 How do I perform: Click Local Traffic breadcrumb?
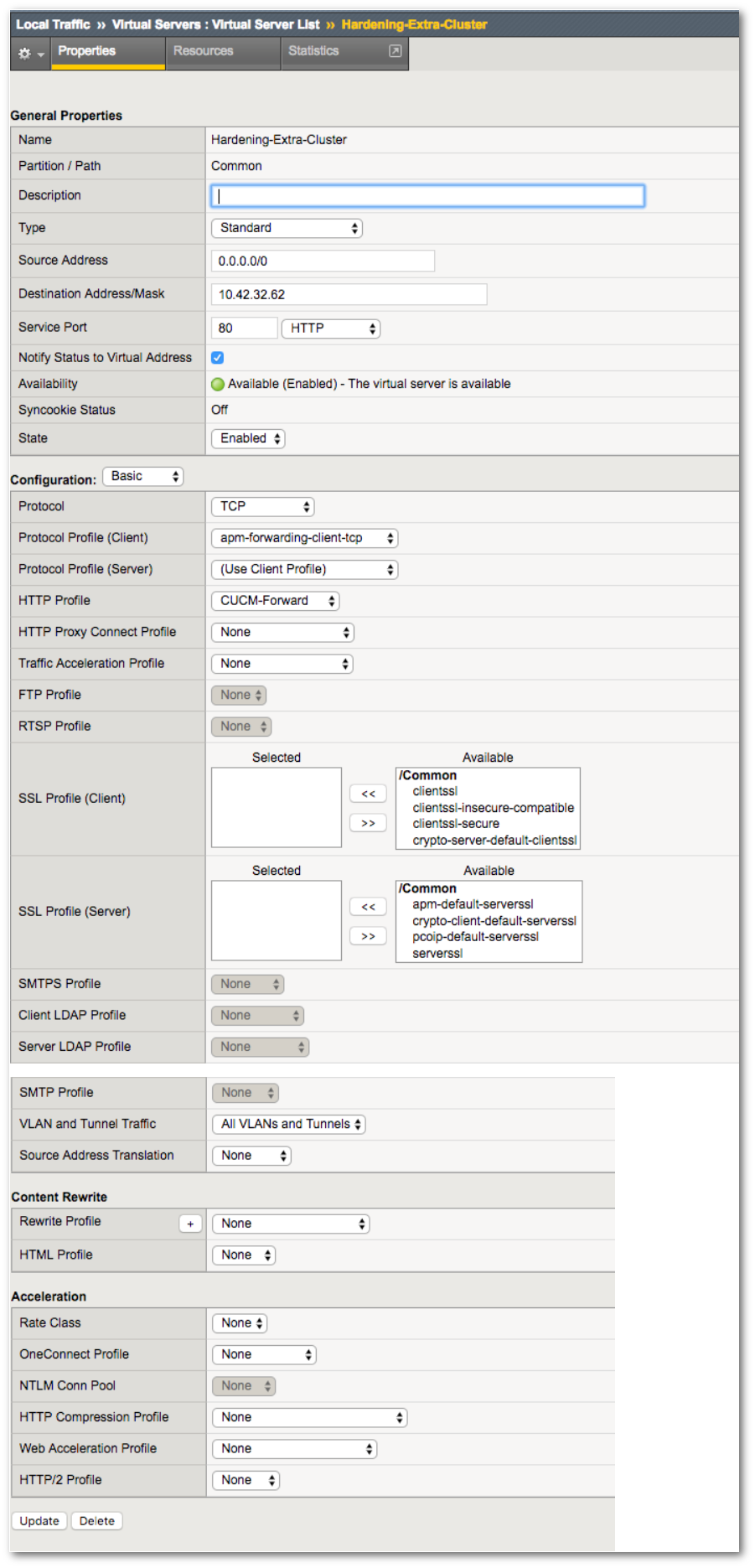click(53, 24)
